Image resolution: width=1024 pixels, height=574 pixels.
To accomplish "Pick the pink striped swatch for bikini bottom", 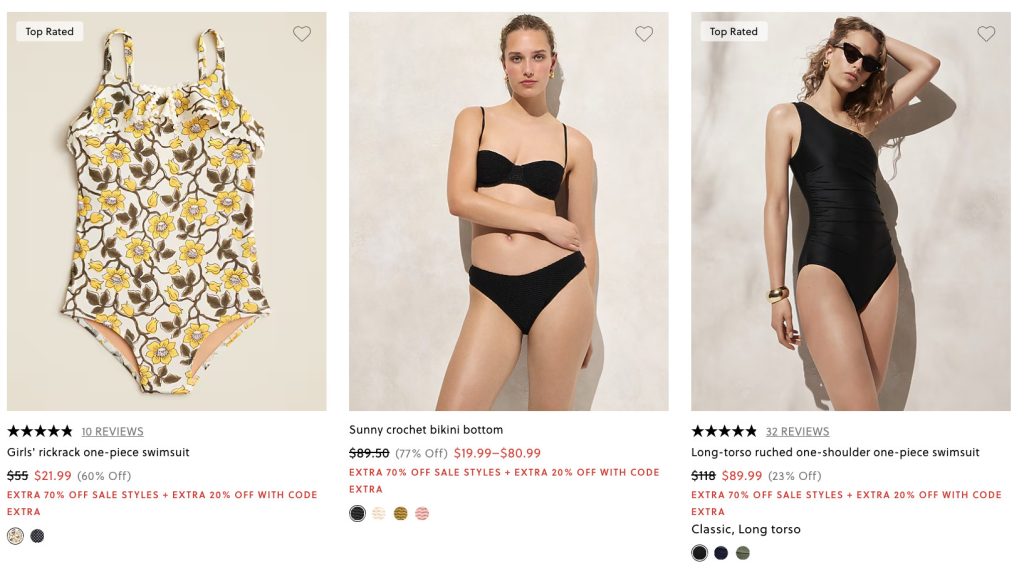I will 422,514.
